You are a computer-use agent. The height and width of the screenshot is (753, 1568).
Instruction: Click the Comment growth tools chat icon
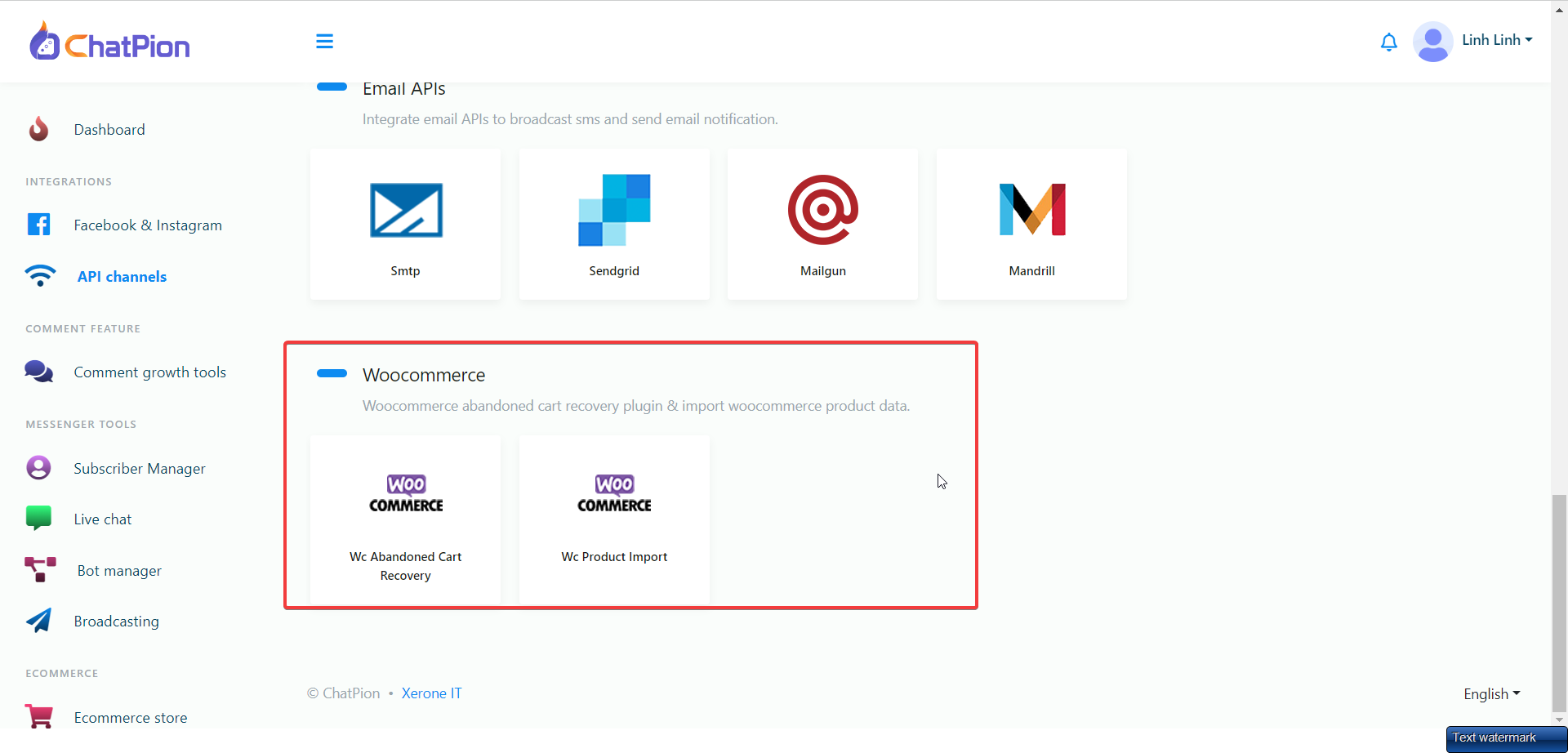pos(38,372)
